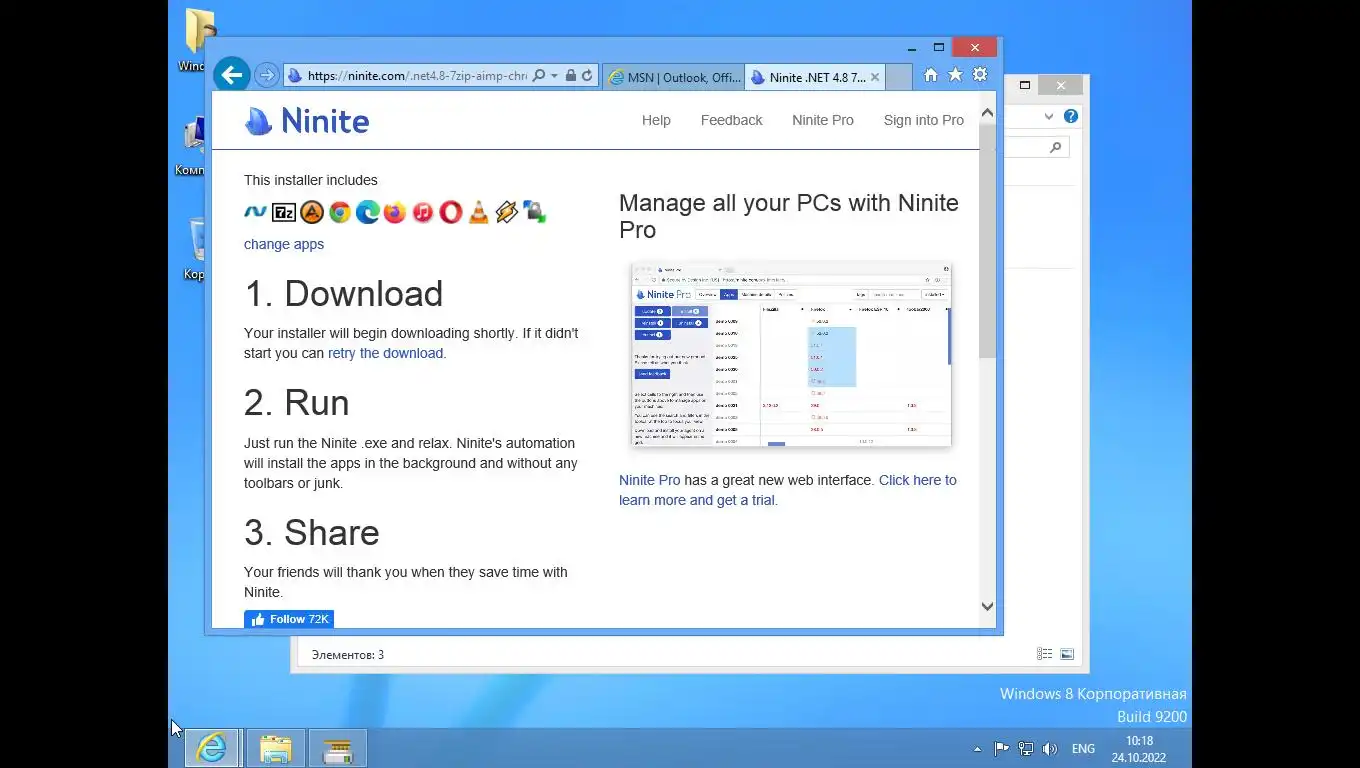Open the Feedback page on Ninite
The width and height of the screenshot is (1360, 768).
[731, 120]
